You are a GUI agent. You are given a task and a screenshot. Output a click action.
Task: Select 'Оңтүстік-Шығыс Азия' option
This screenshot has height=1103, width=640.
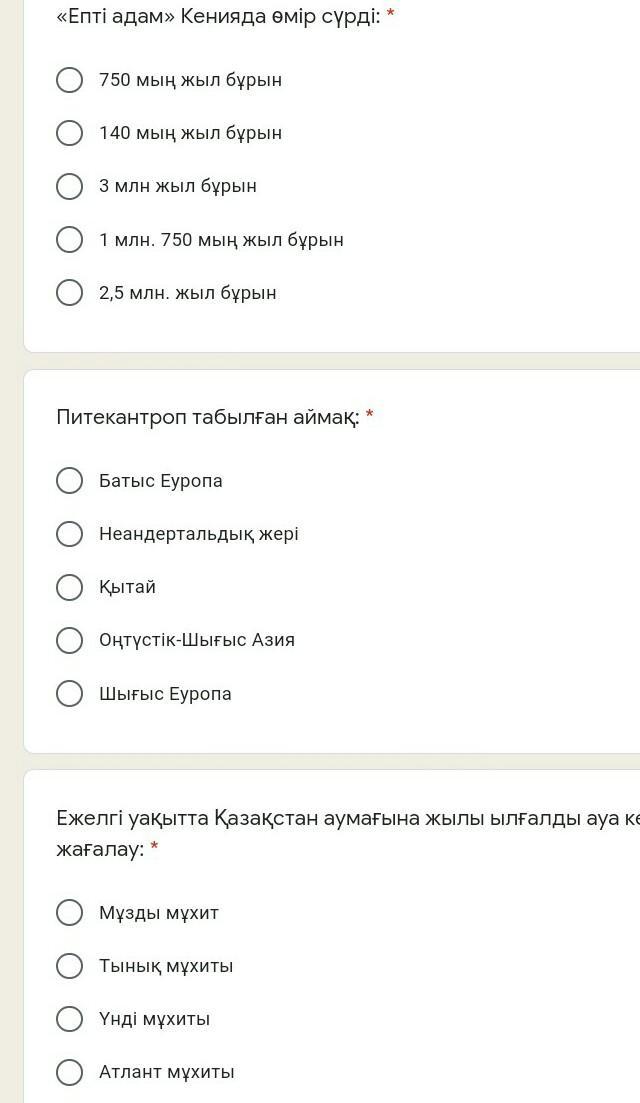coord(69,640)
